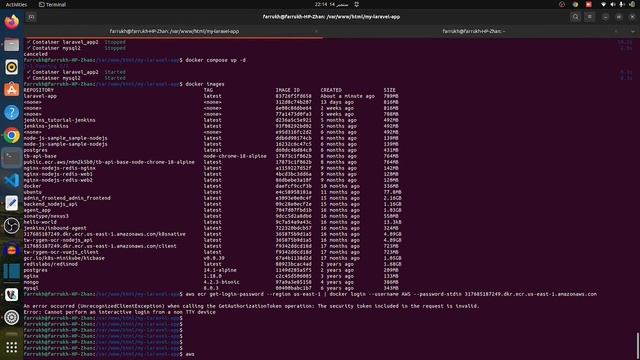Click the 'docker compose up -d' command
The image size is (640, 360).
point(216,60)
